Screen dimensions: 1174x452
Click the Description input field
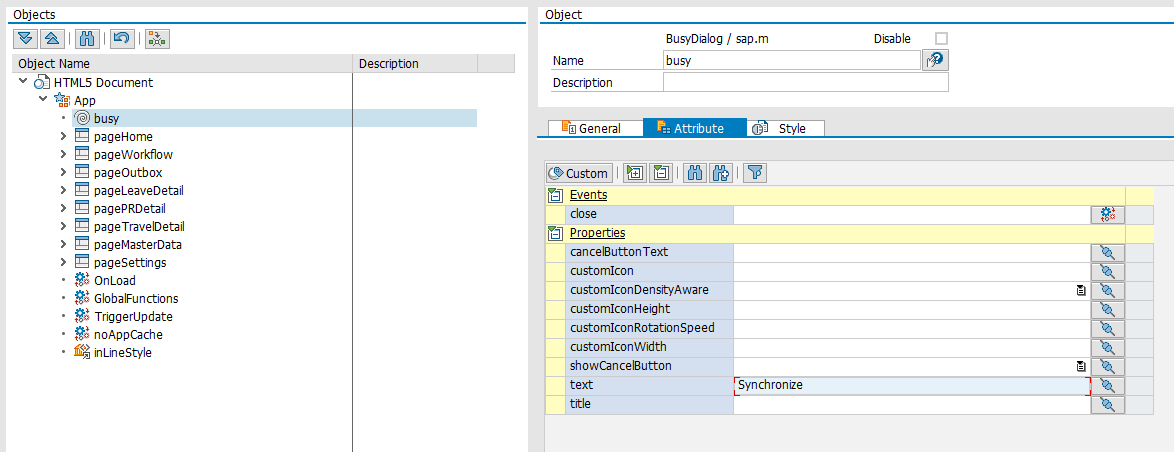(x=805, y=83)
